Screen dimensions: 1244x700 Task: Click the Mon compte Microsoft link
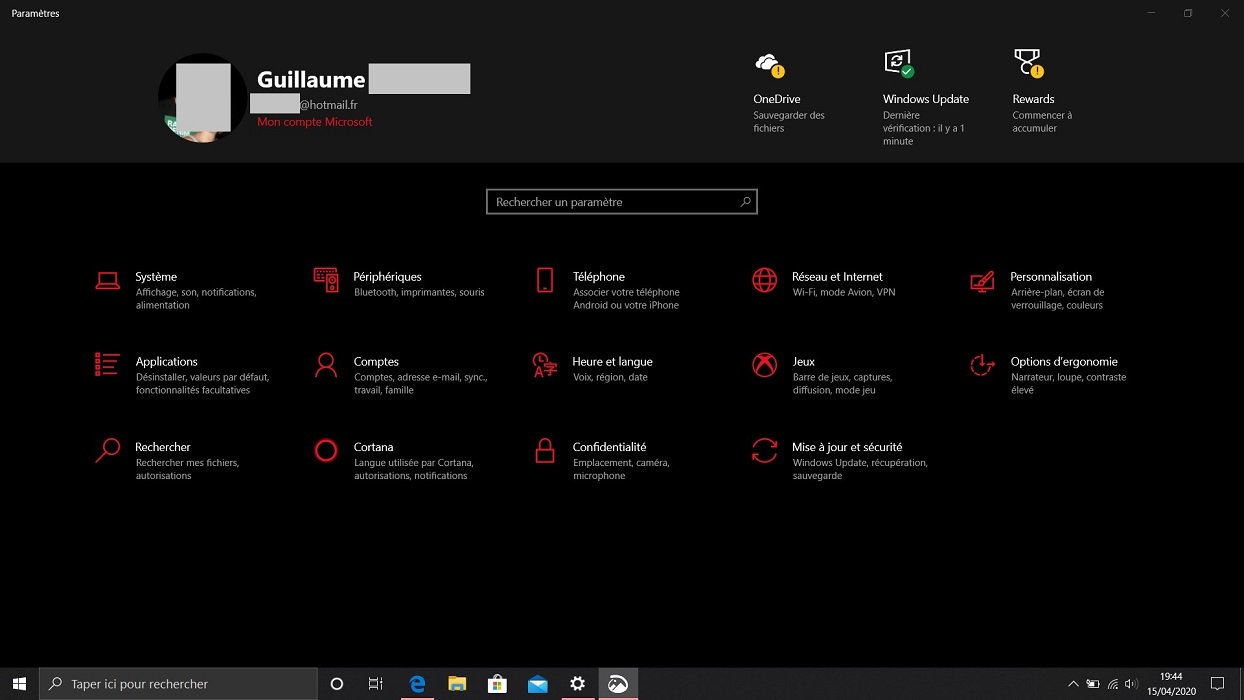point(315,122)
